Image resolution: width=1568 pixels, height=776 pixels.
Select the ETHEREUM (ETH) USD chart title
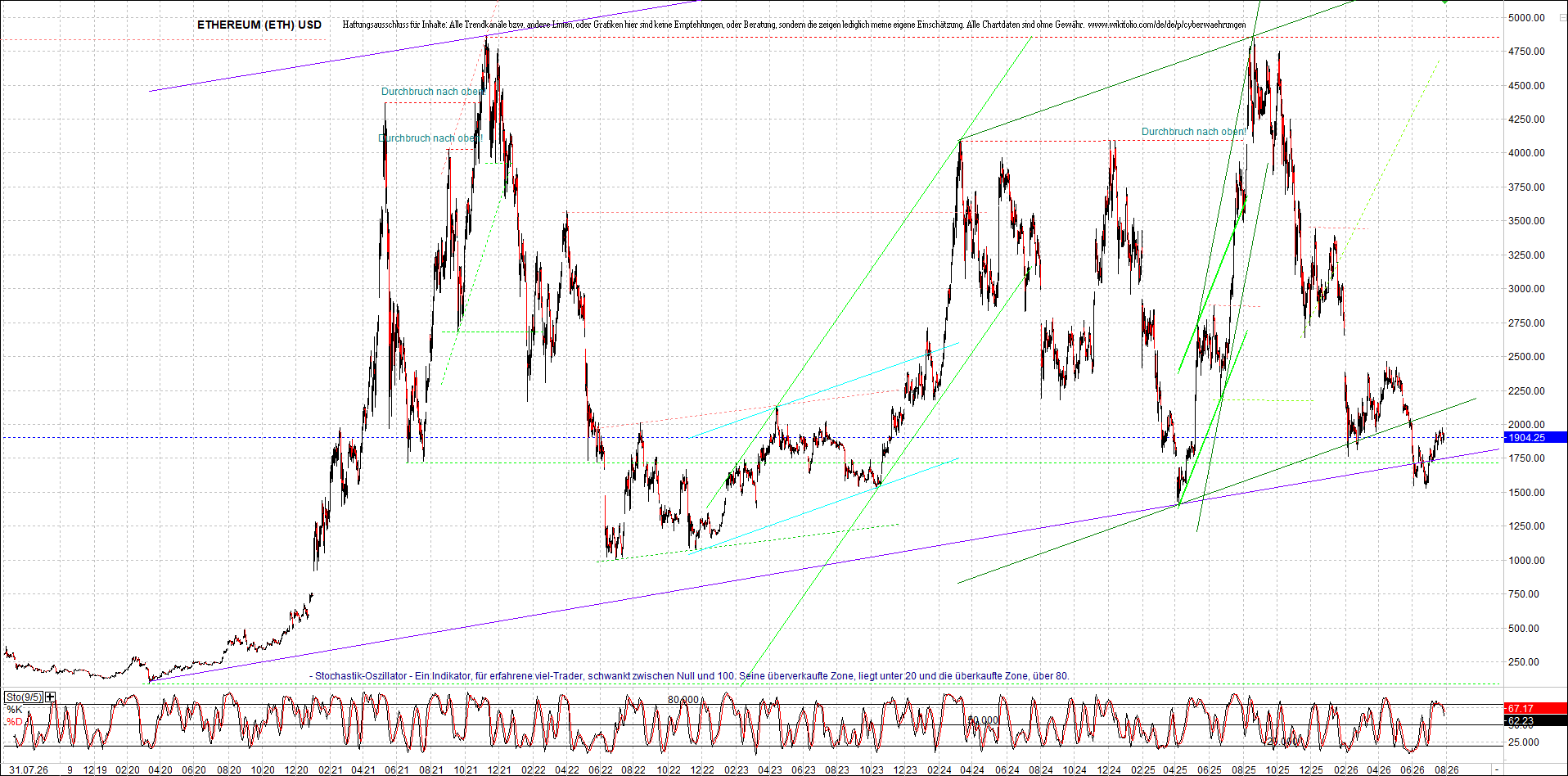coord(259,25)
